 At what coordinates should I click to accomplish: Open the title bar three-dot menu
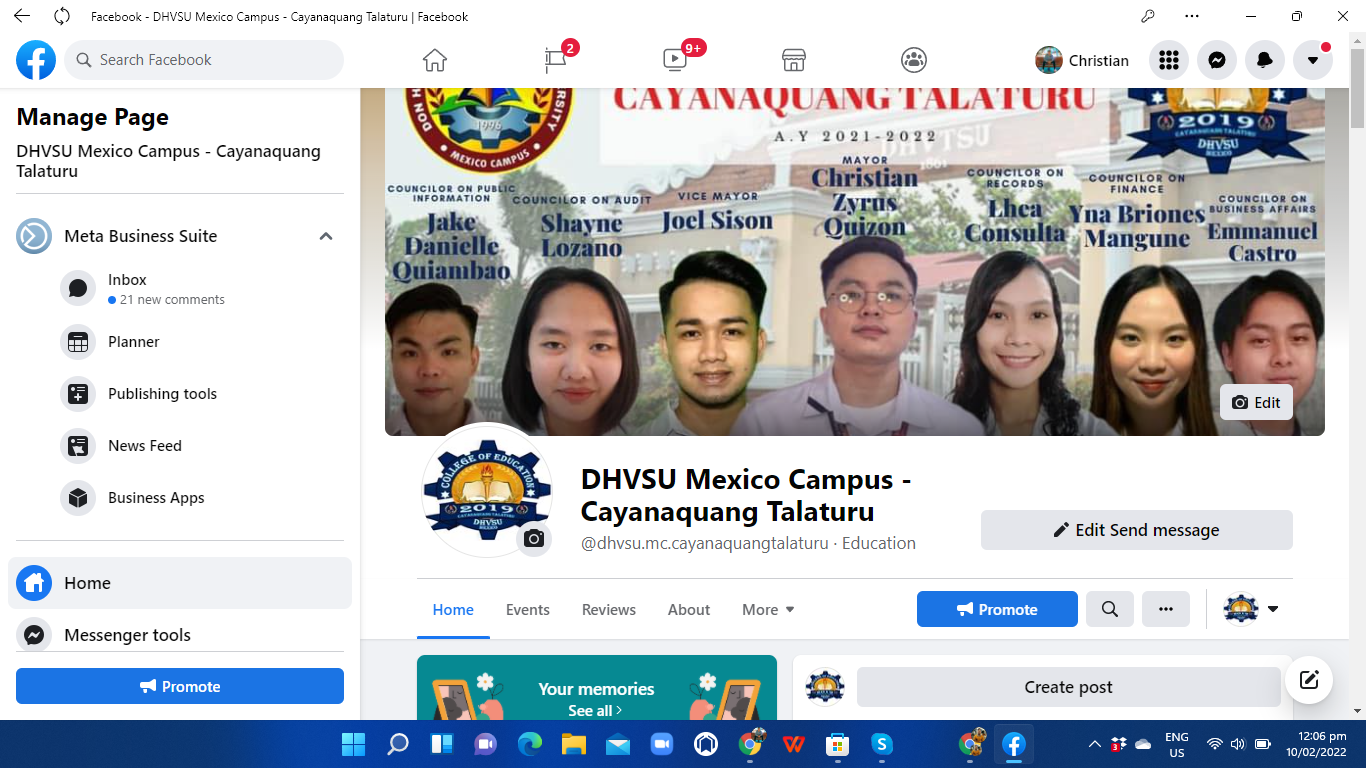coord(1191,16)
